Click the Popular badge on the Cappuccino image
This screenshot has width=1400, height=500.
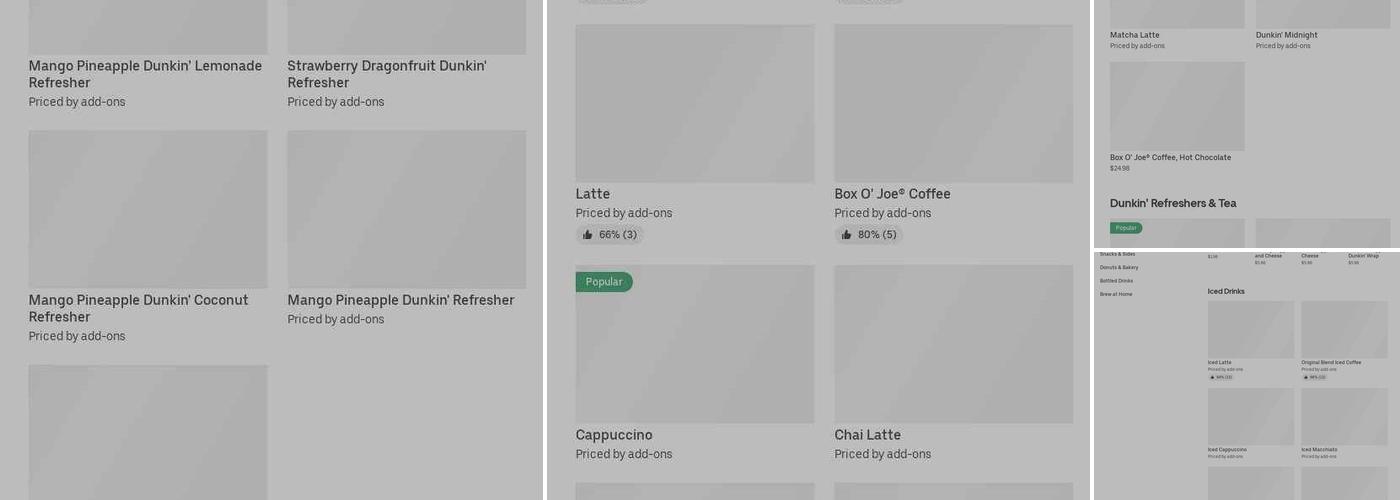[x=604, y=282]
